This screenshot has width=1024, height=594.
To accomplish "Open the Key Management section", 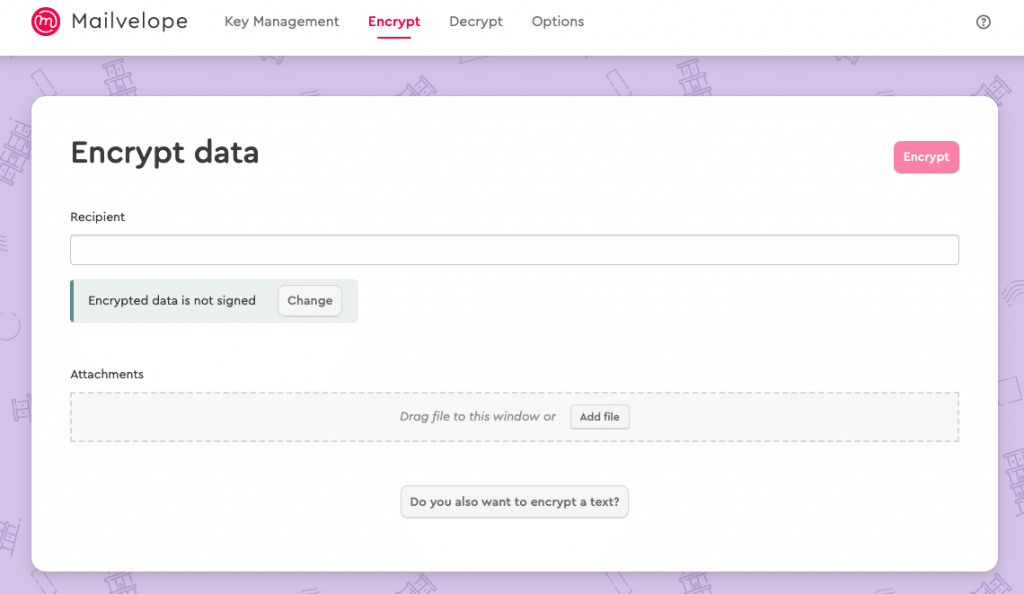I will [281, 21].
